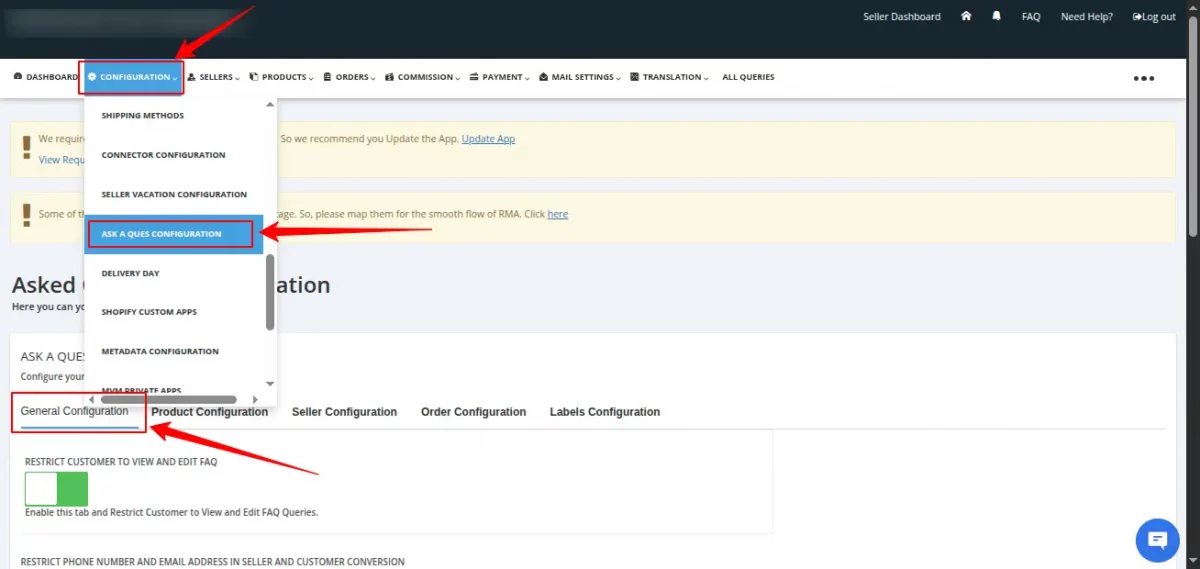1200x569 pixels.
Task: Click the 'here' link in RMA notice
Action: click(557, 214)
